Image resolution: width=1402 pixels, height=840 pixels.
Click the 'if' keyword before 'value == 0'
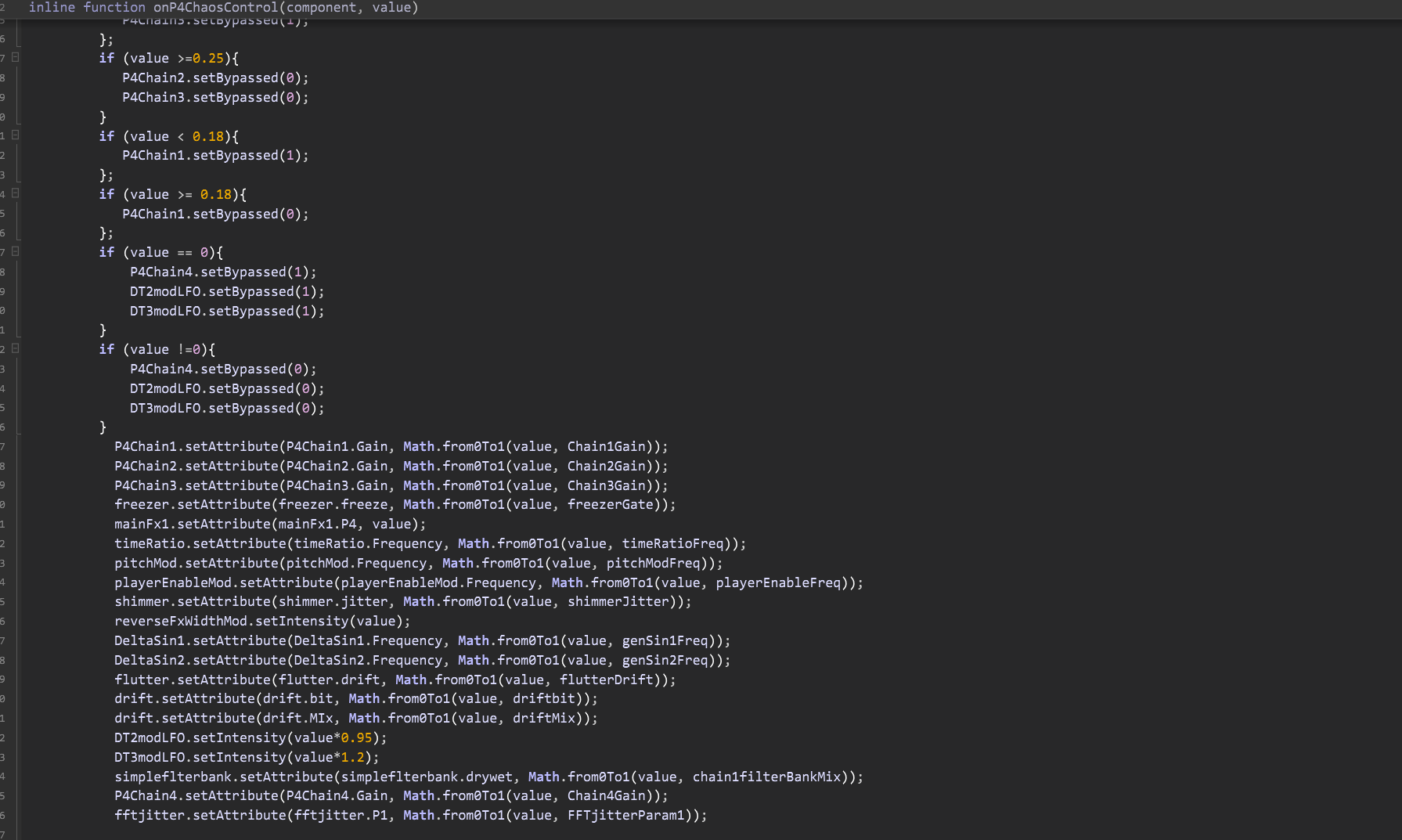[106, 252]
